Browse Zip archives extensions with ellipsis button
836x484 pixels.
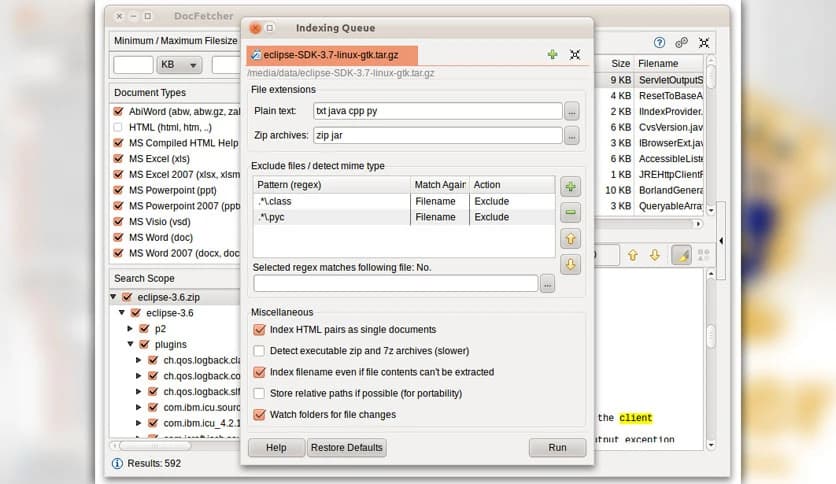click(572, 136)
